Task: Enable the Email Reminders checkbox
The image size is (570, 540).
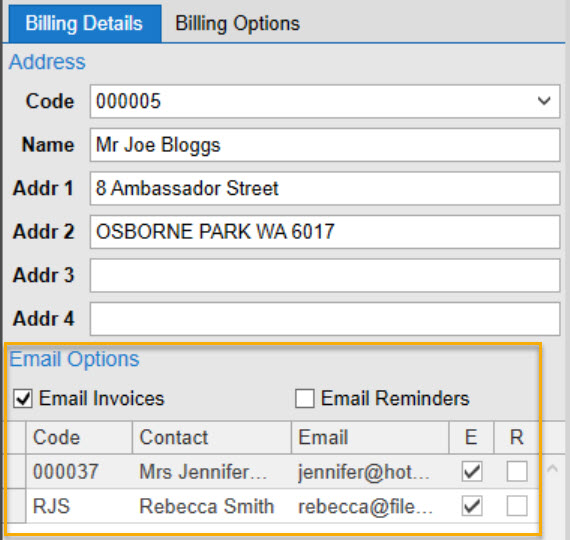Action: pos(305,398)
